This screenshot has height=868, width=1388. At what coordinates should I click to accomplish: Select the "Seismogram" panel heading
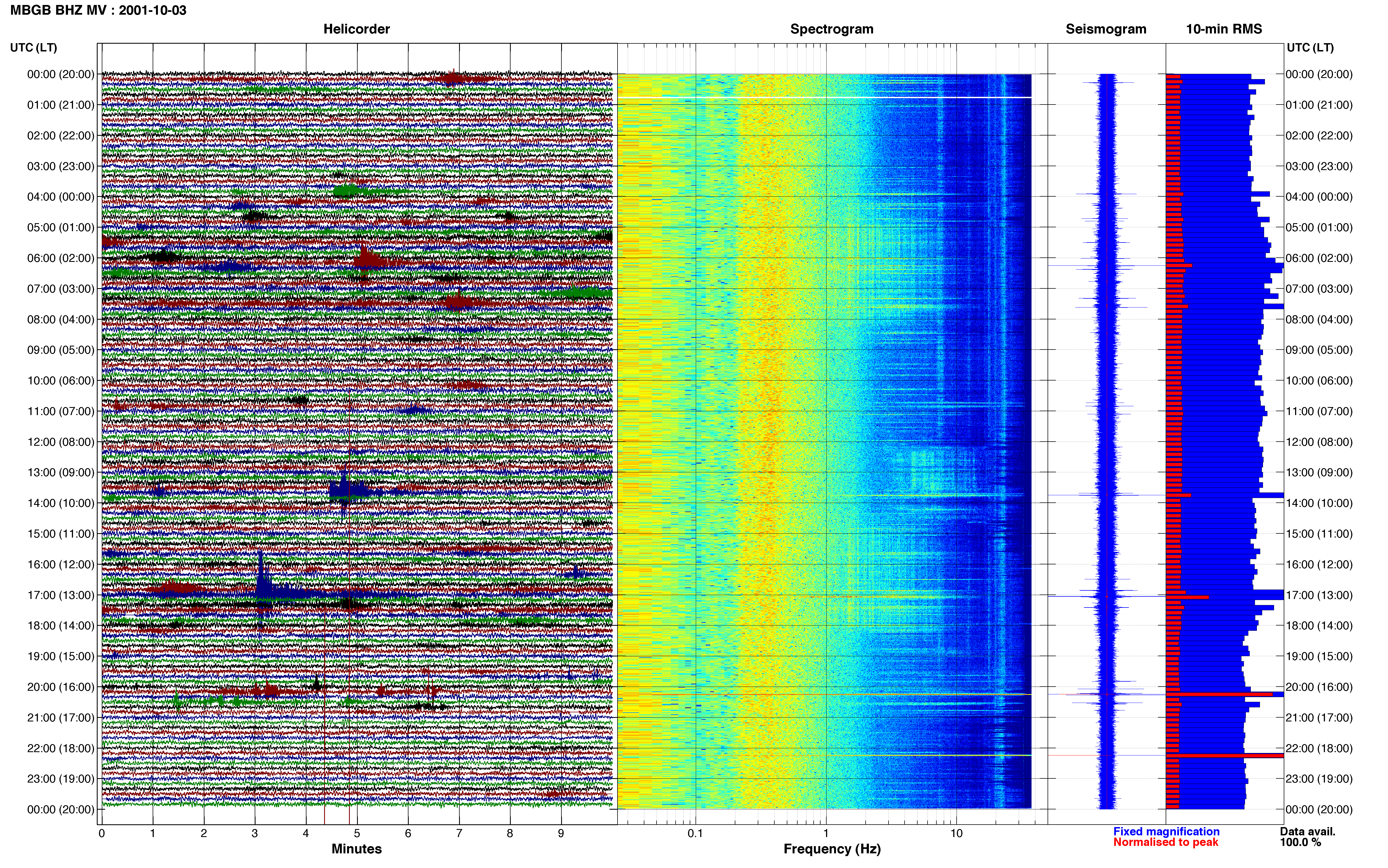1106,29
